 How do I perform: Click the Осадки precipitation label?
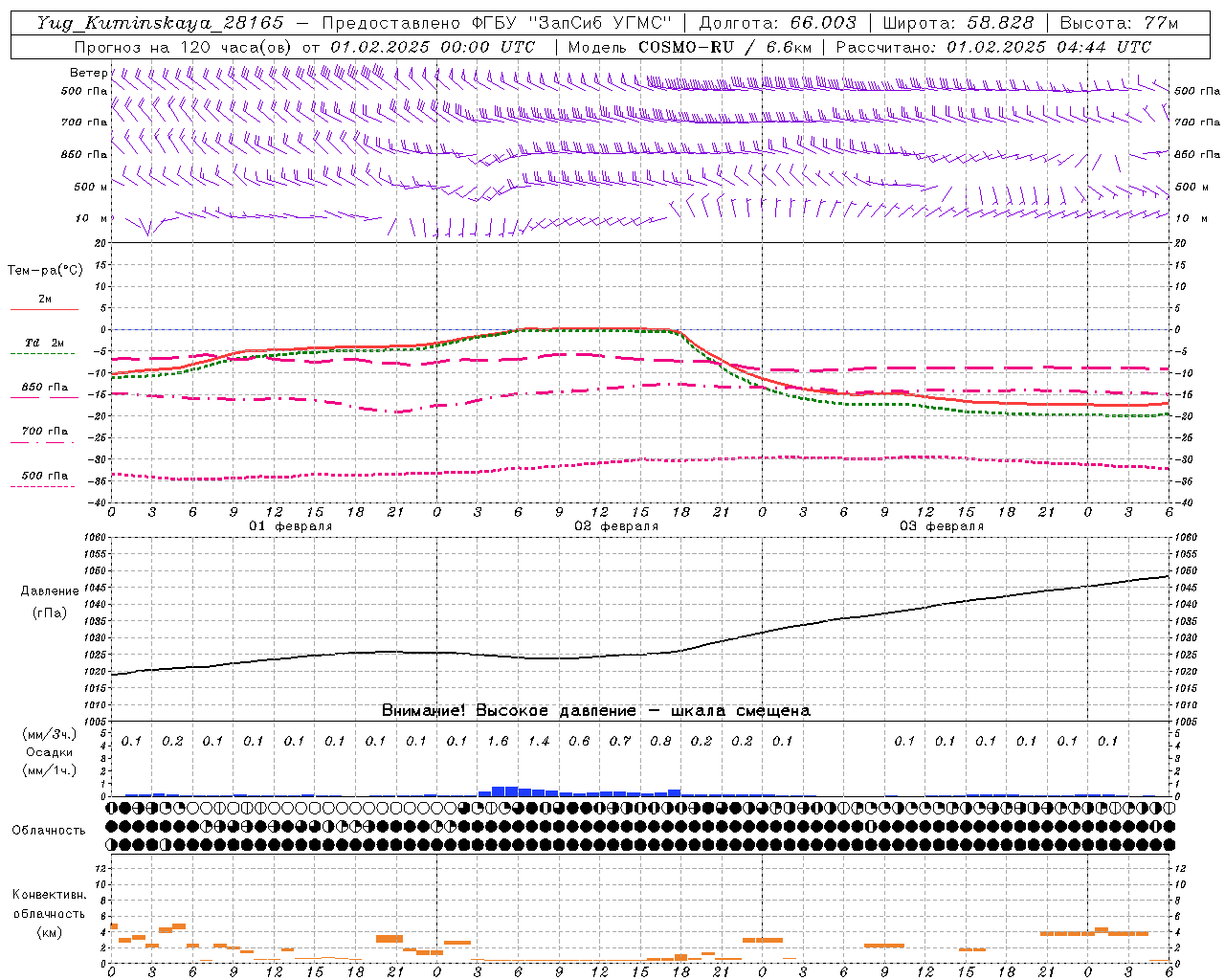pos(50,752)
